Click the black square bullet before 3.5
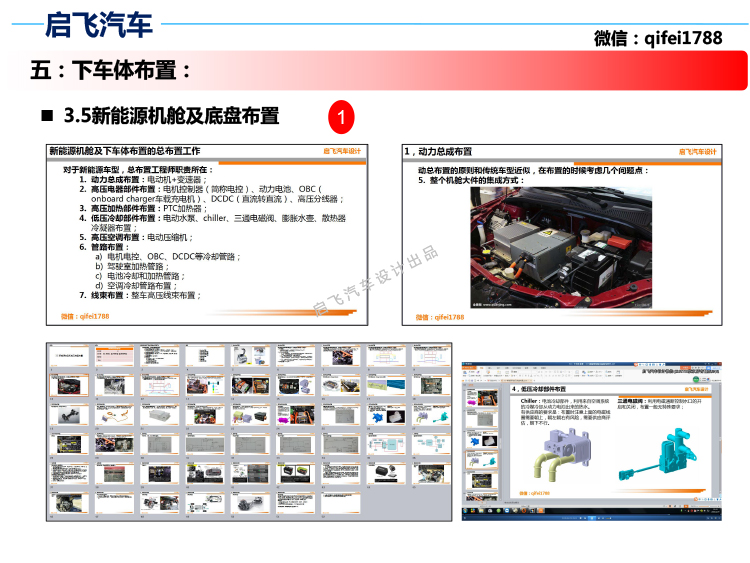This screenshot has height=563, width=750. tap(46, 115)
